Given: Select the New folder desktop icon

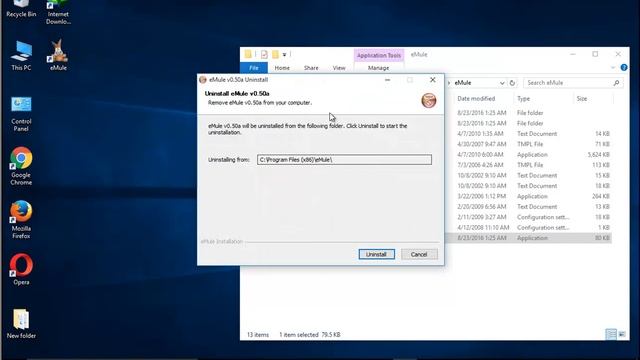Looking at the screenshot, I should coord(21,324).
